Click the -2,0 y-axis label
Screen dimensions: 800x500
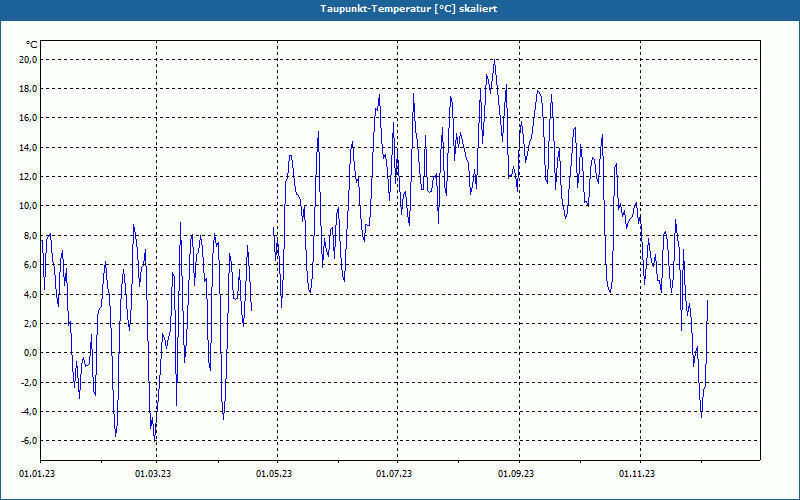click(x=29, y=382)
